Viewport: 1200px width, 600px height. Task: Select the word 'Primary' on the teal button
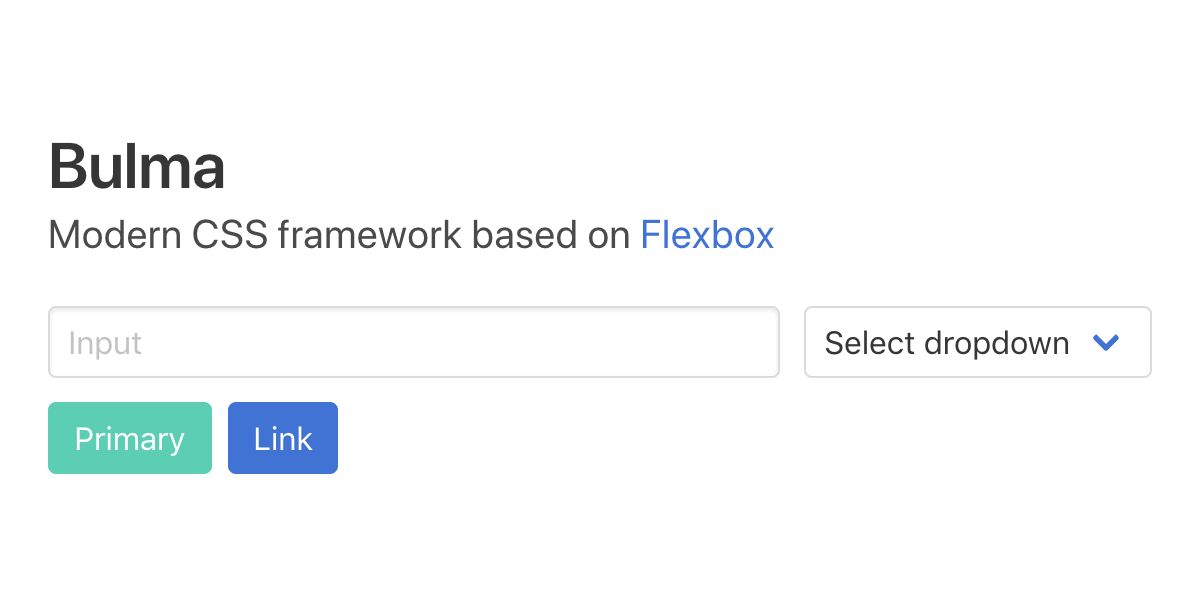point(130,439)
